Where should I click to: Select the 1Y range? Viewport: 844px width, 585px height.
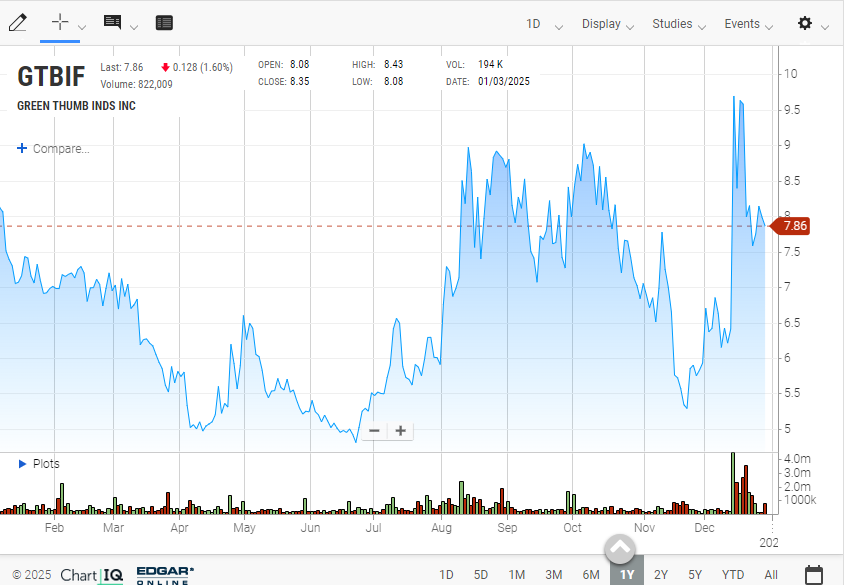pyautogui.click(x=627, y=574)
